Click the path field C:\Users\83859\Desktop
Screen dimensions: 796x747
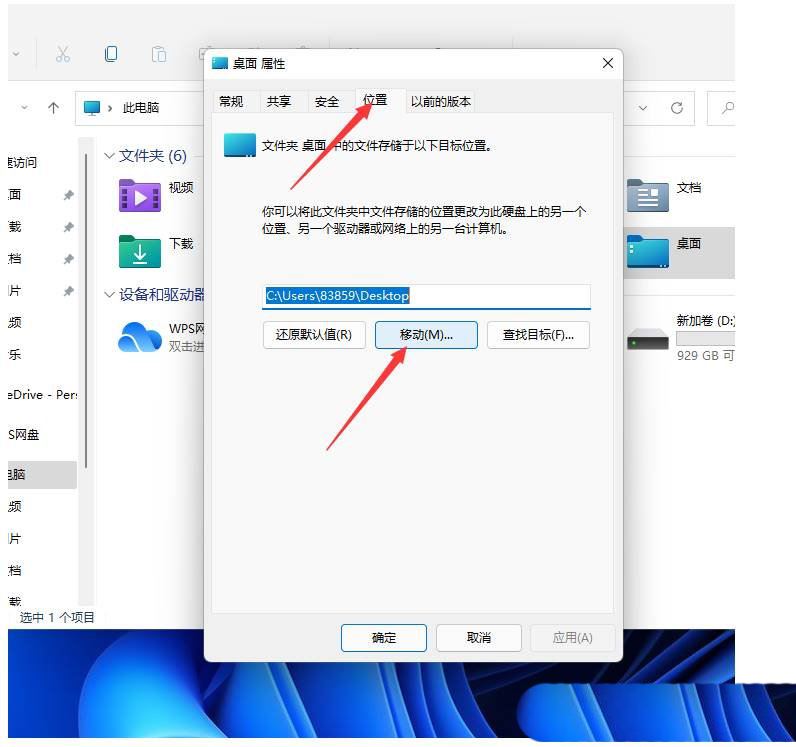coord(426,296)
